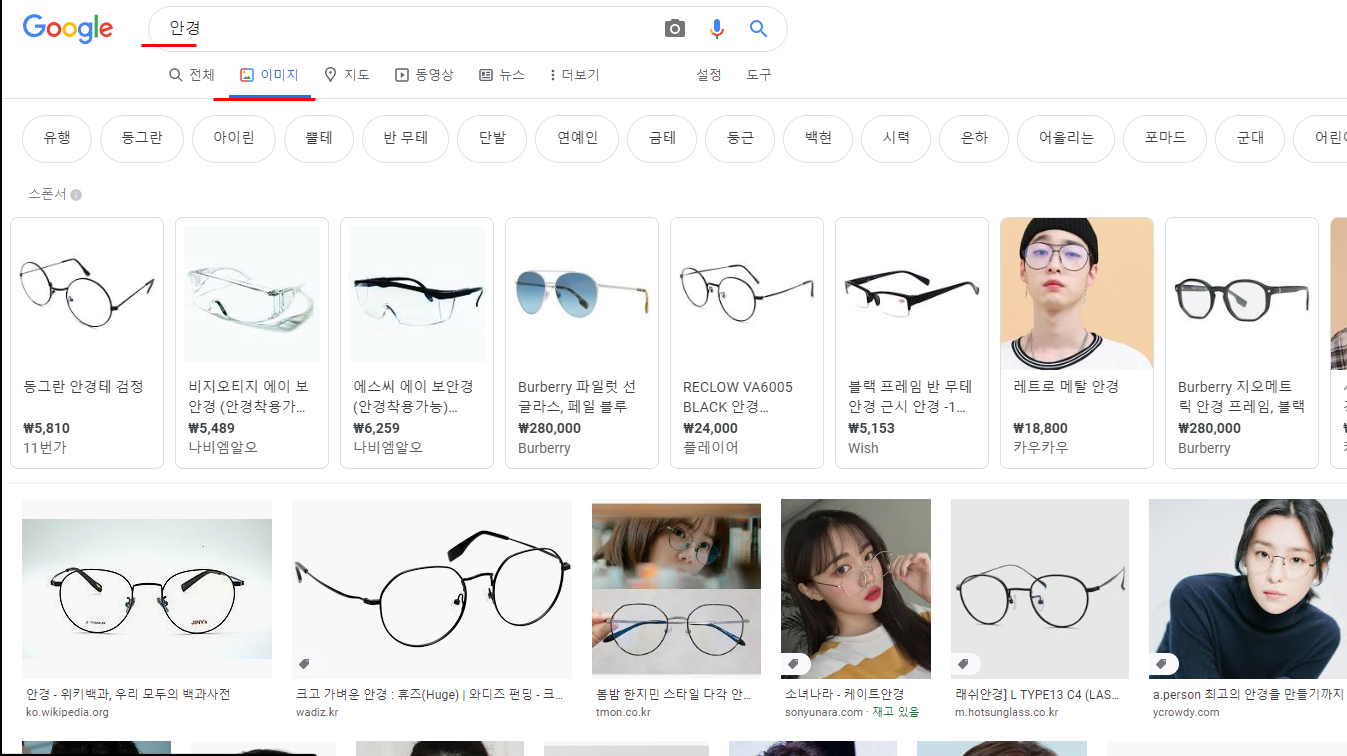Click the 플레이어 seller name
The width and height of the screenshot is (1347, 756).
[711, 448]
